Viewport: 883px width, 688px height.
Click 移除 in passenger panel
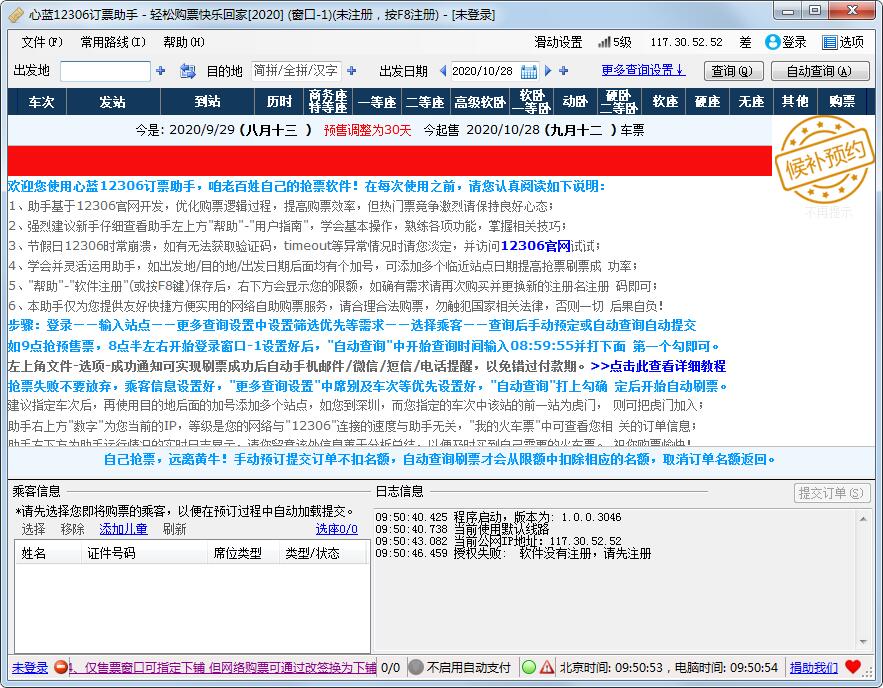click(x=73, y=529)
